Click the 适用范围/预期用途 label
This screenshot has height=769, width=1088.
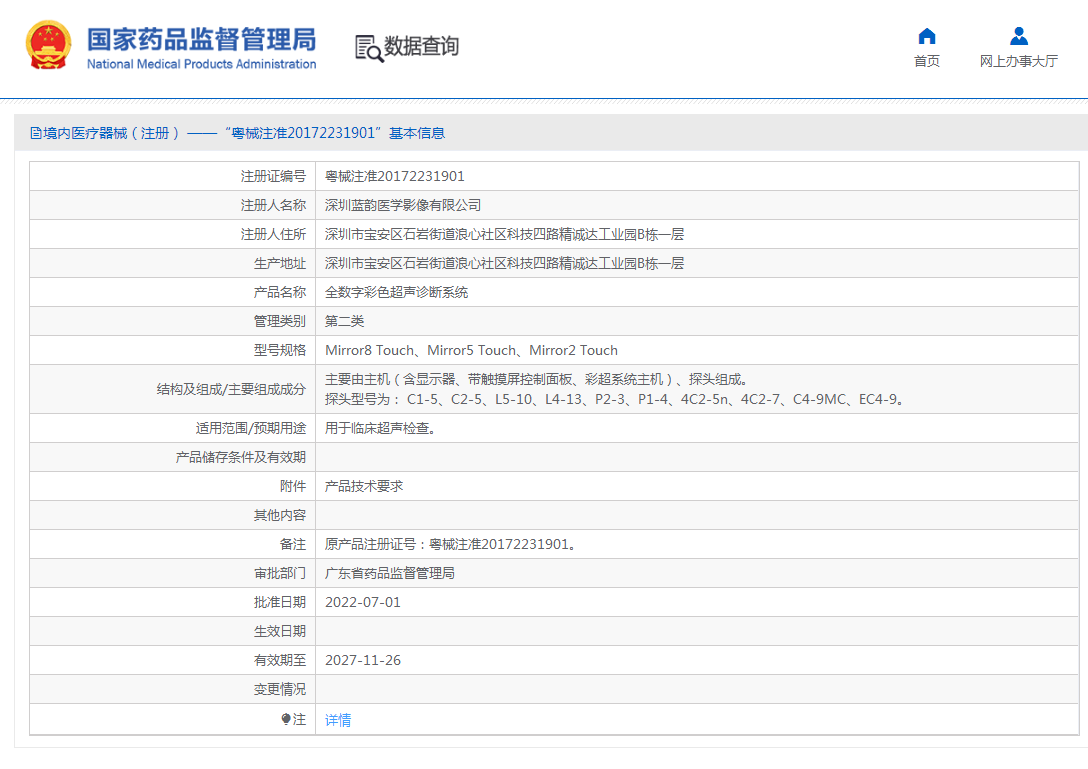(x=250, y=429)
